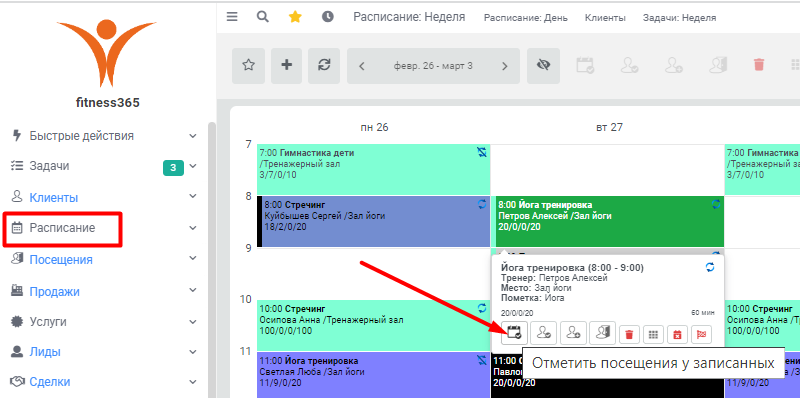Screen dimensions: 800x398
Task: Click the popup red checkered flag icon
Action: pos(701,334)
